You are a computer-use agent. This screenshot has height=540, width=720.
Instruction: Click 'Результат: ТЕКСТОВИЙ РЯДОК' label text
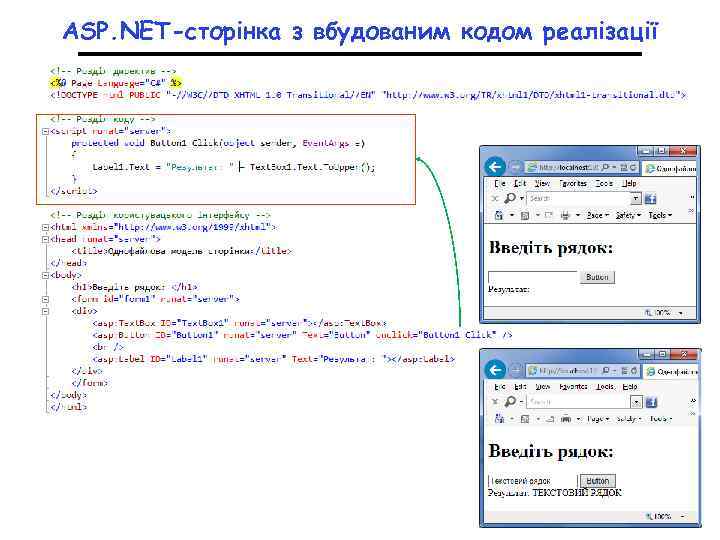click(x=555, y=493)
